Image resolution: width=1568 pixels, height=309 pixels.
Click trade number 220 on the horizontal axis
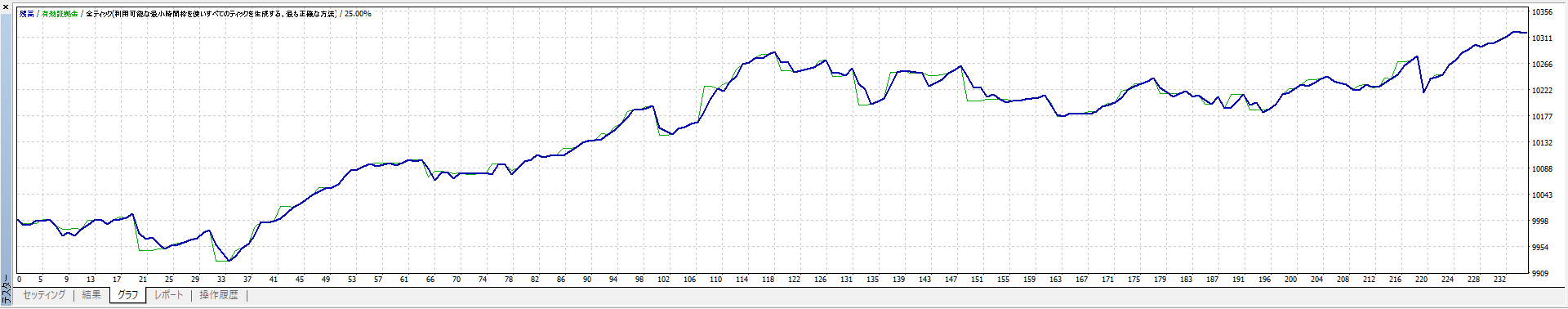tap(1421, 280)
